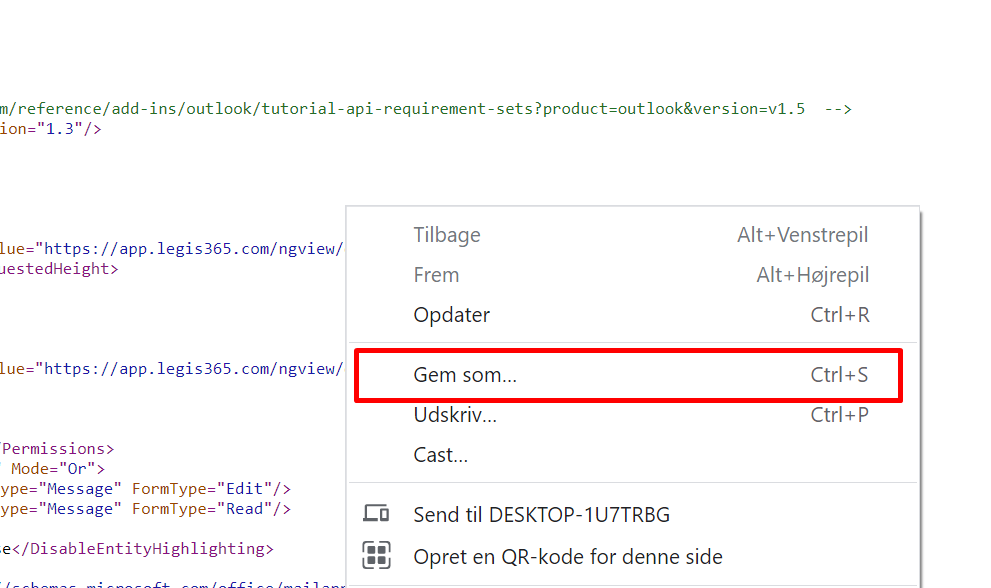Reload the page with Opdater
The width and height of the screenshot is (991, 588).
click(452, 315)
